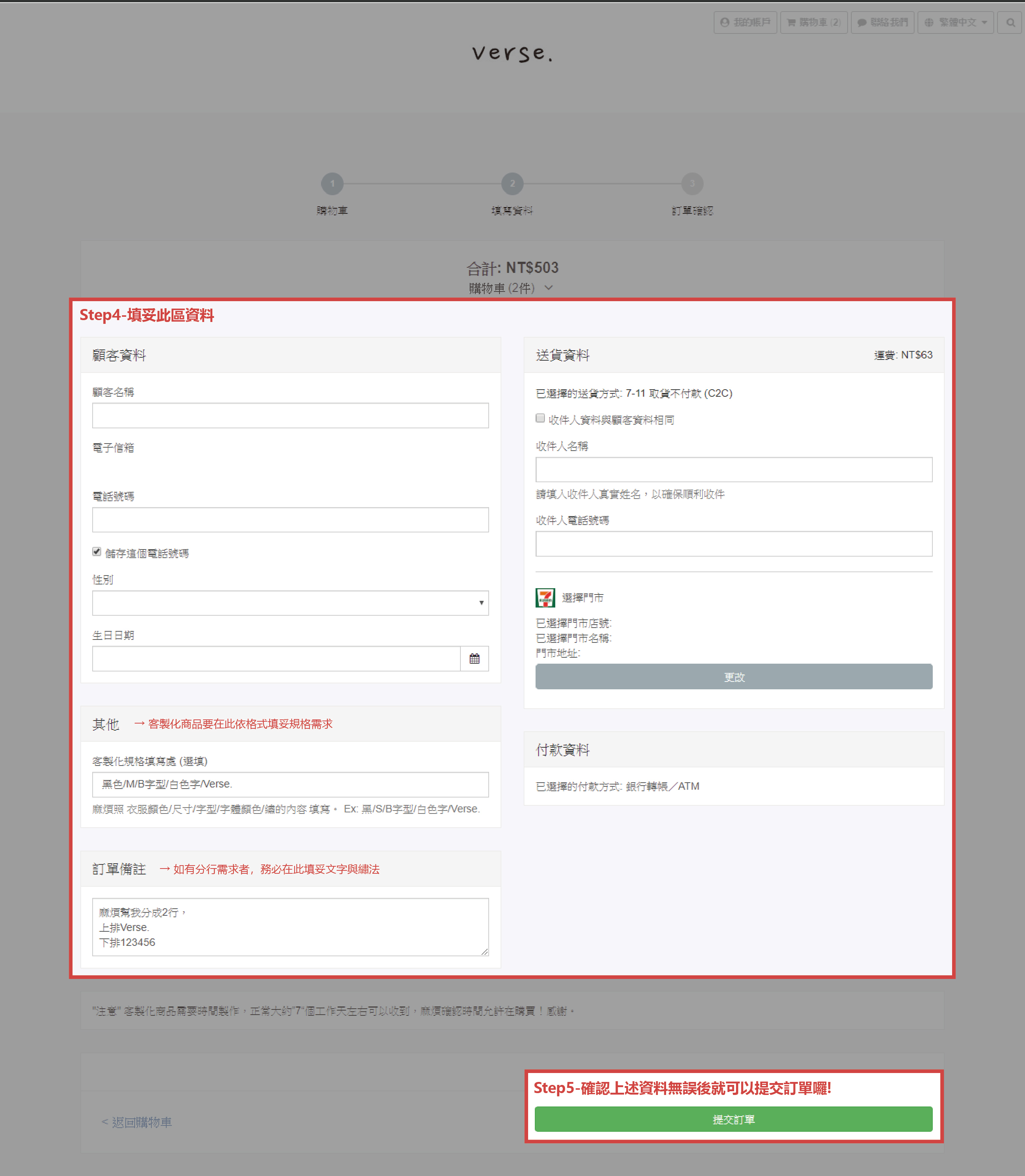Click the search magnifier icon
Image resolution: width=1025 pixels, height=1176 pixels.
click(1010, 22)
